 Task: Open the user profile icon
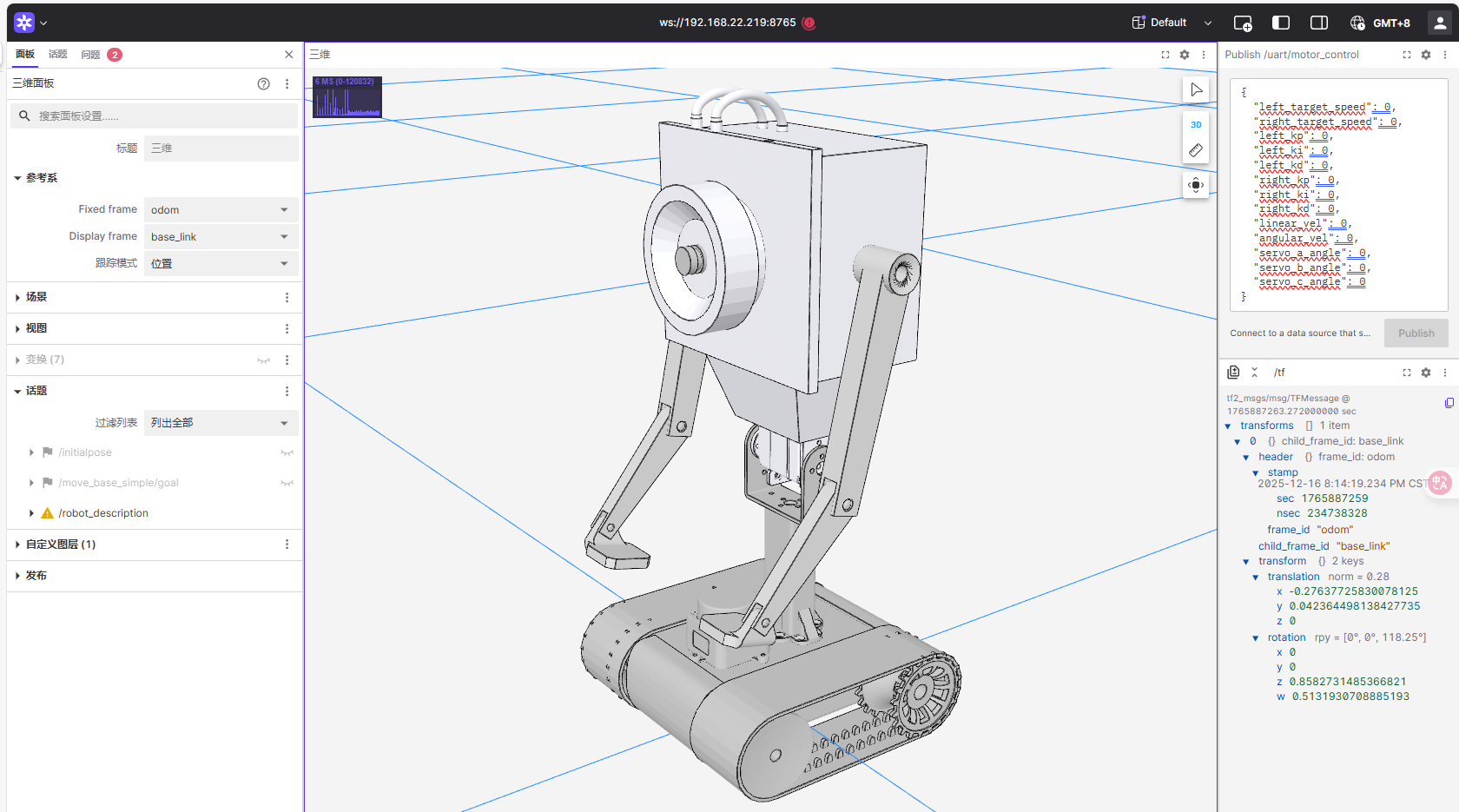point(1440,23)
